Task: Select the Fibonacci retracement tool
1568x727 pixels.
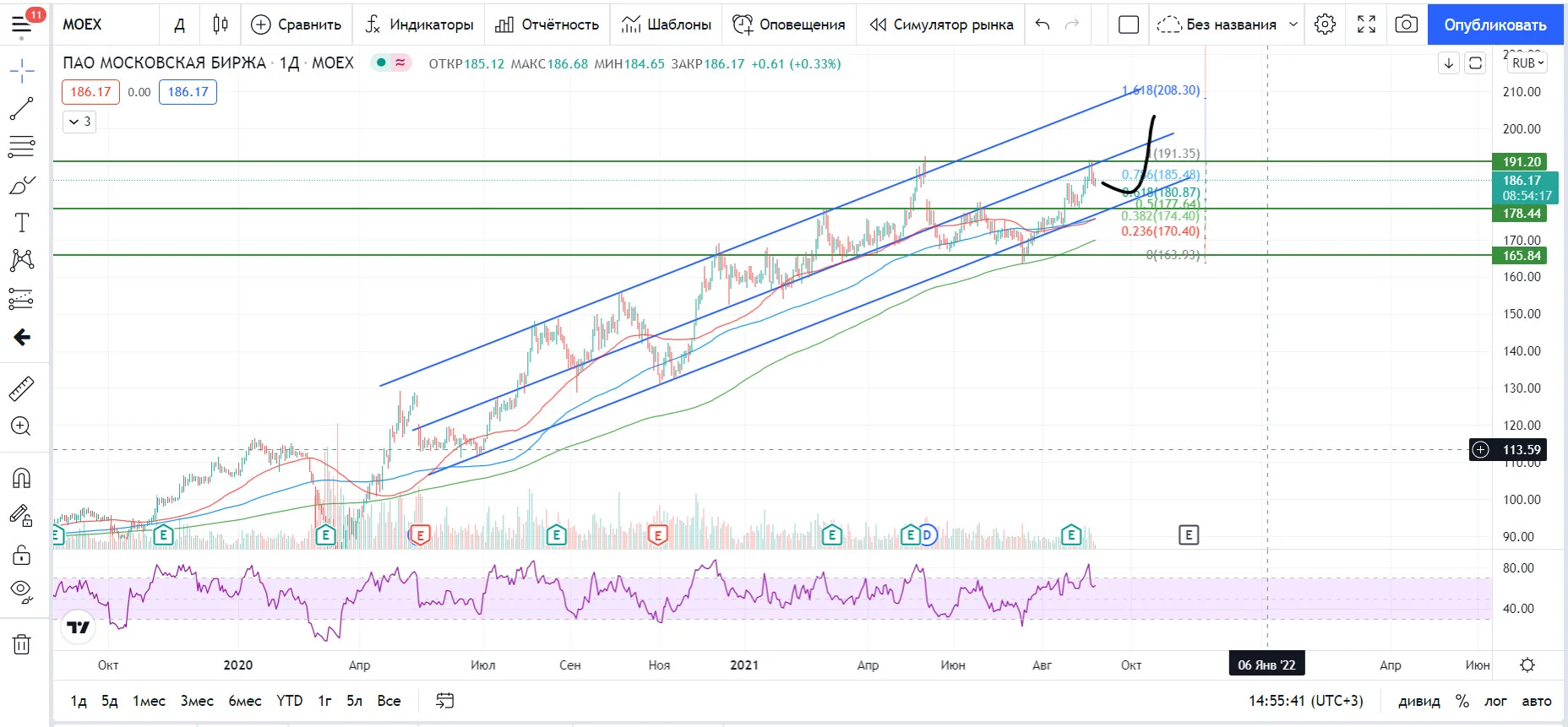Action: tap(21, 147)
